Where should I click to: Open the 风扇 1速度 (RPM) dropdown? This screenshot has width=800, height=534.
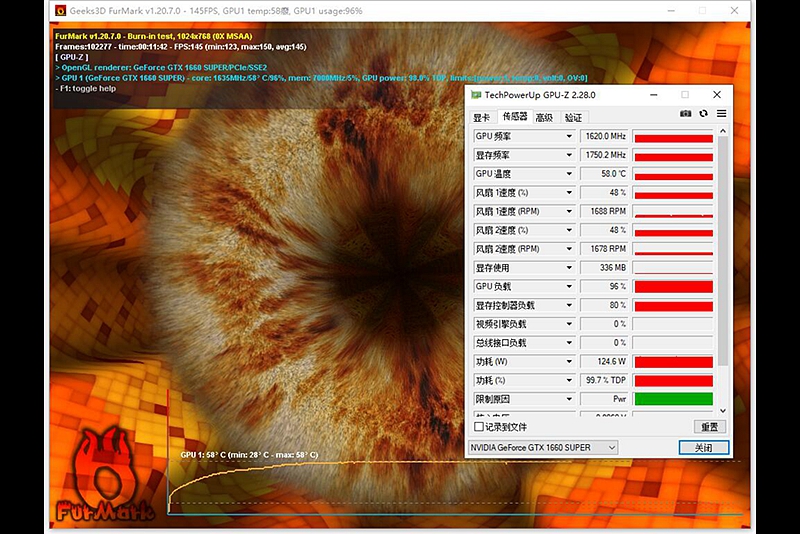tap(569, 211)
